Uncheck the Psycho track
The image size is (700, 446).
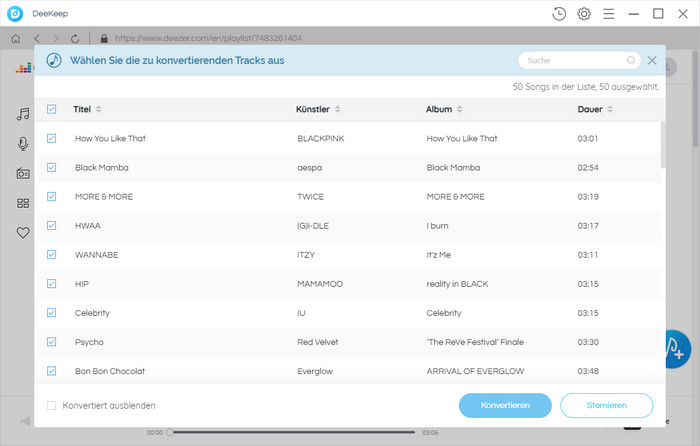click(x=51, y=342)
